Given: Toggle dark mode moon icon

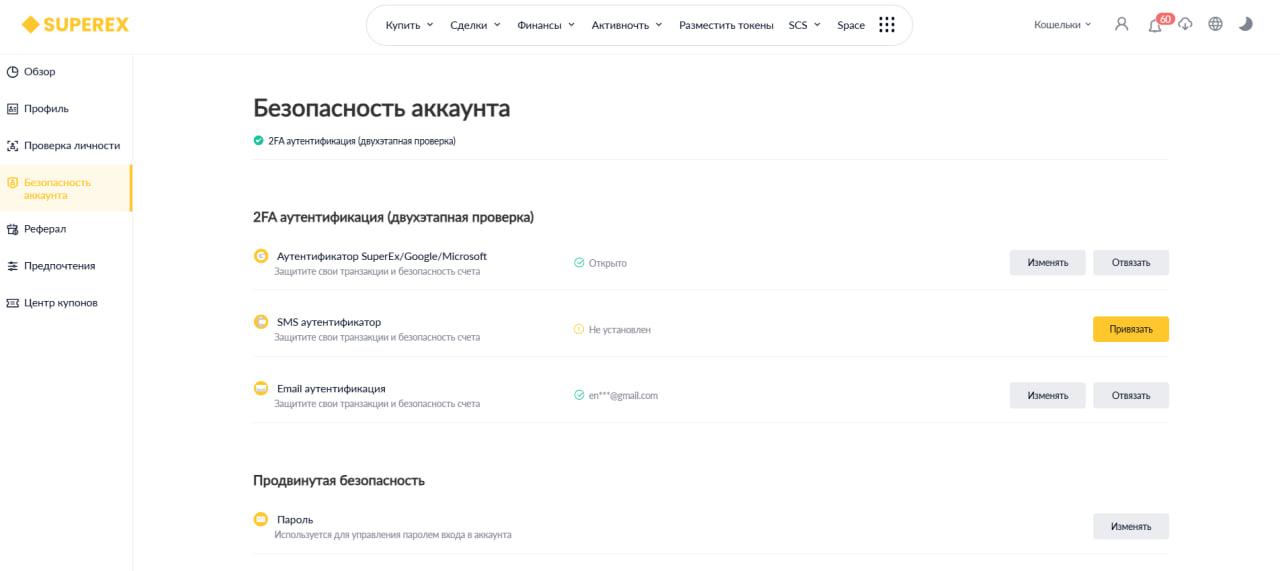Looking at the screenshot, I should pos(1245,24).
